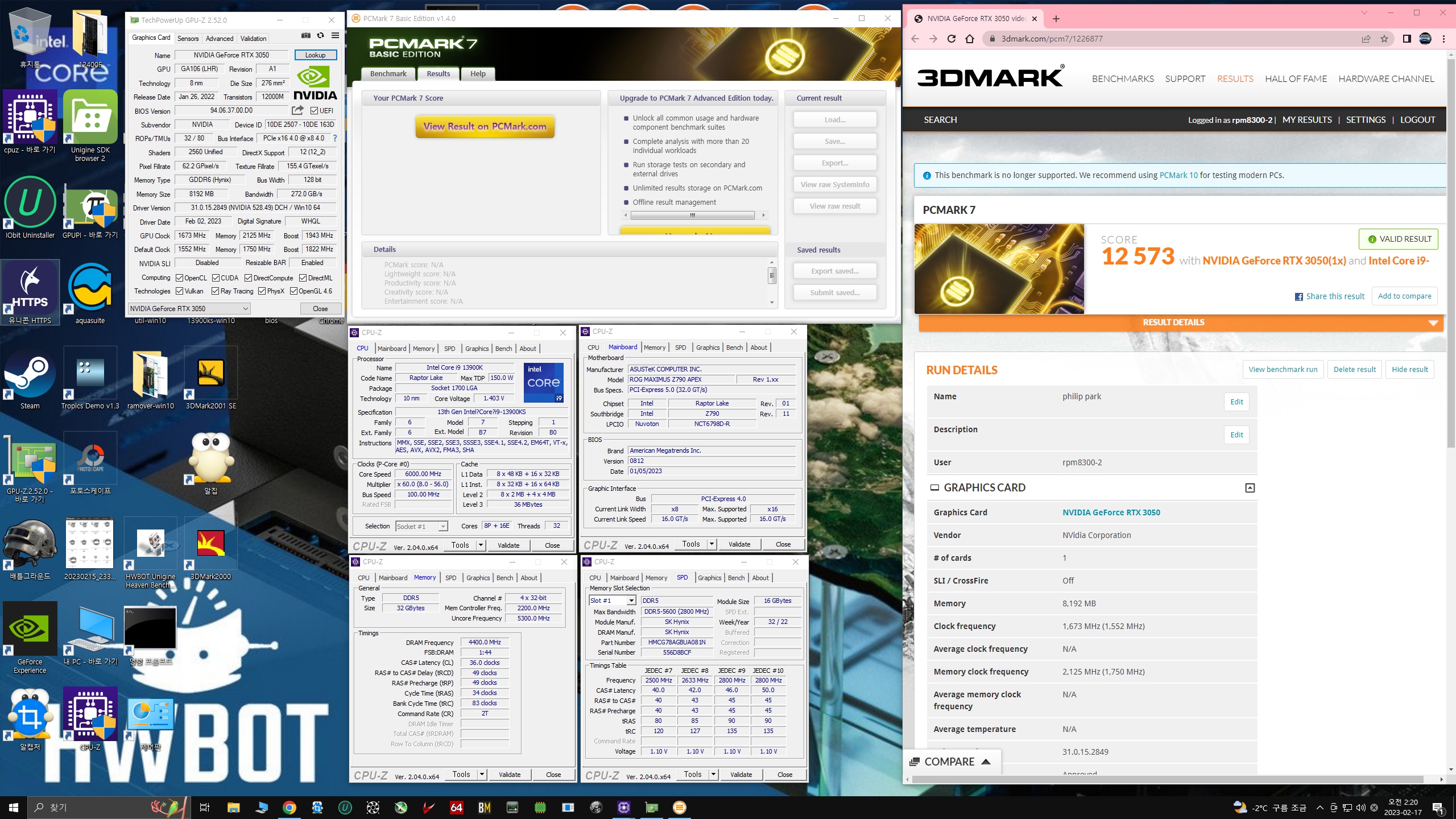Select the IObit Uninstaller desktop icon
Viewport: 1456px width, 819px height.
pos(30,208)
